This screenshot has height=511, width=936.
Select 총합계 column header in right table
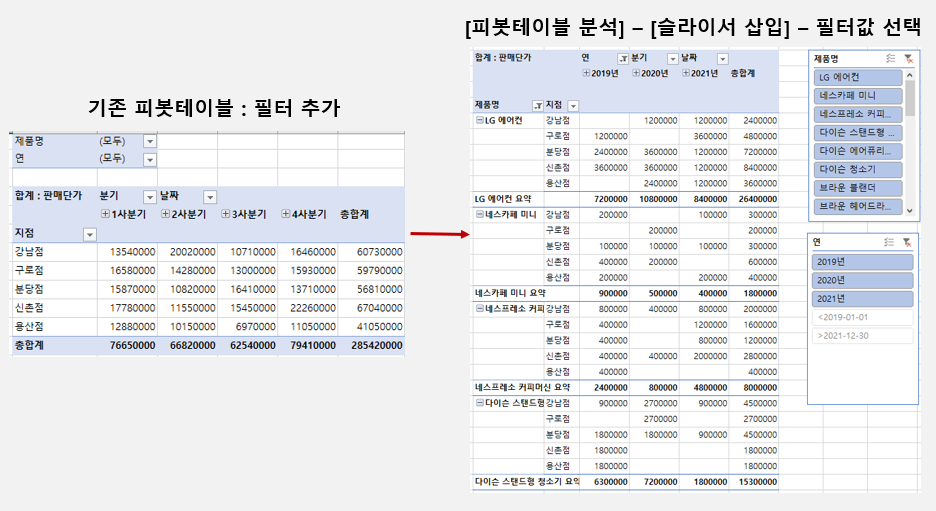[743, 73]
